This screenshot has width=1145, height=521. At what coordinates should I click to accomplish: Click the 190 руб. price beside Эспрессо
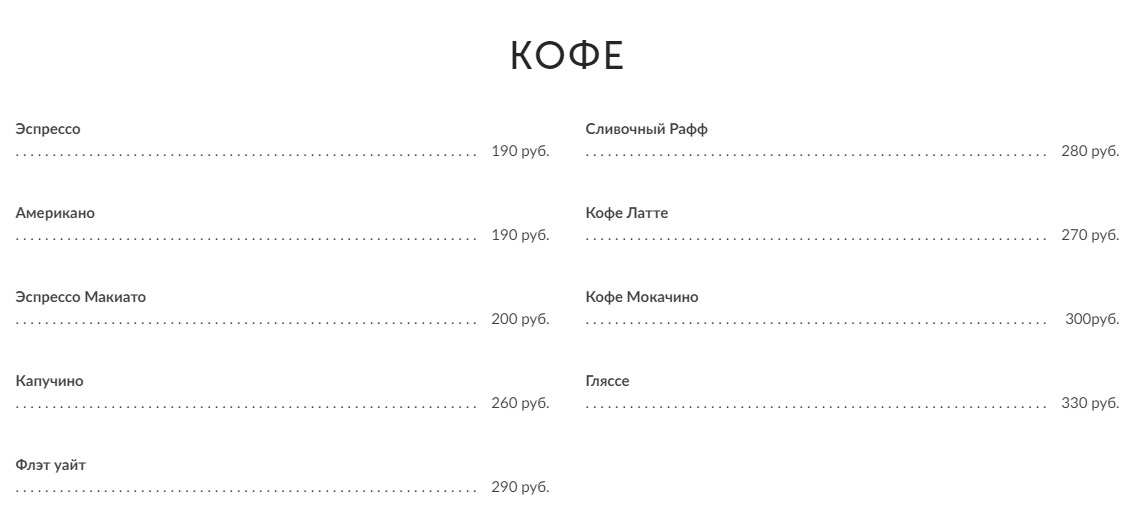[520, 151]
